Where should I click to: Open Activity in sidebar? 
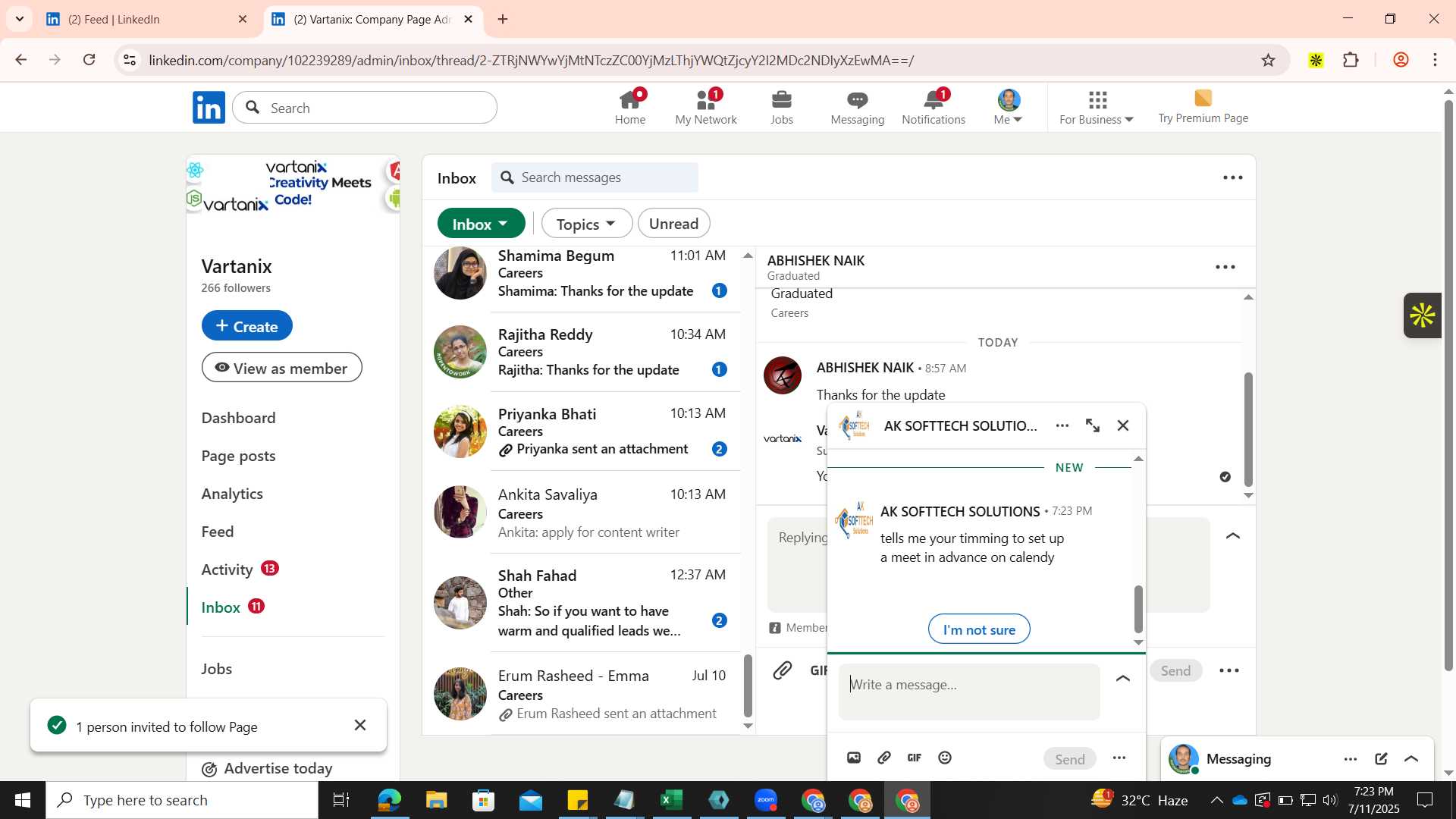227,570
